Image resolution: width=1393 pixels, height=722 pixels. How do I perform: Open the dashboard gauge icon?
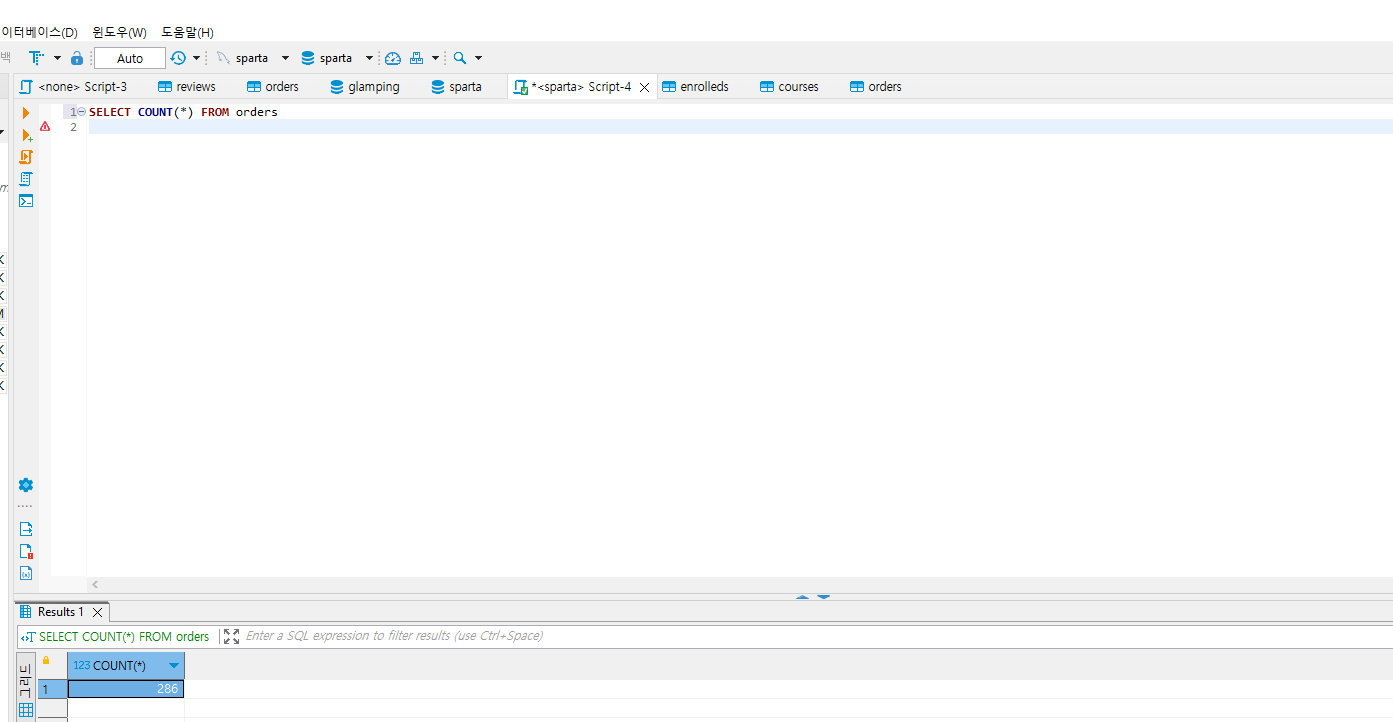(393, 58)
